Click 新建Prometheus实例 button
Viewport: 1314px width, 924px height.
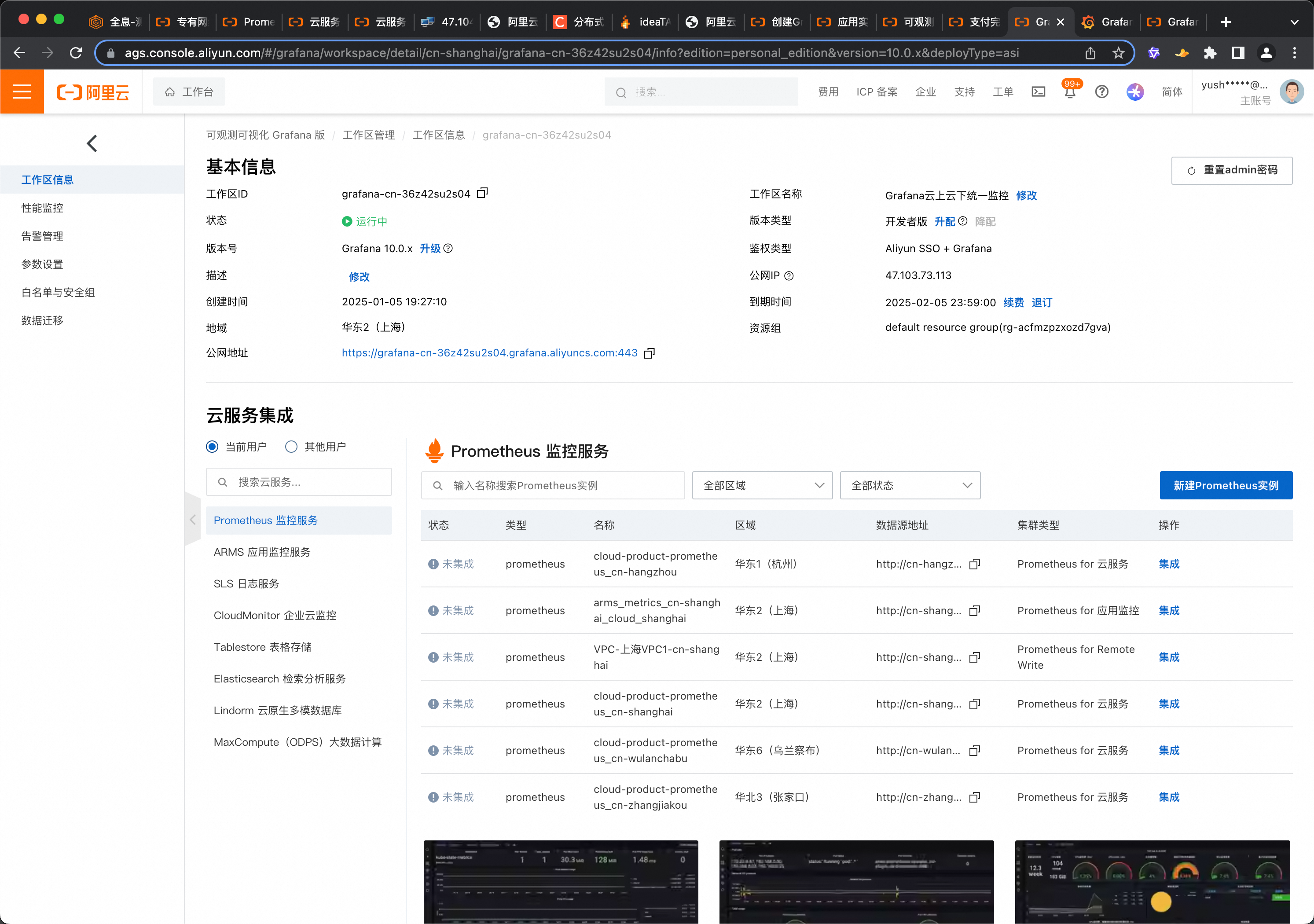[x=1225, y=486]
